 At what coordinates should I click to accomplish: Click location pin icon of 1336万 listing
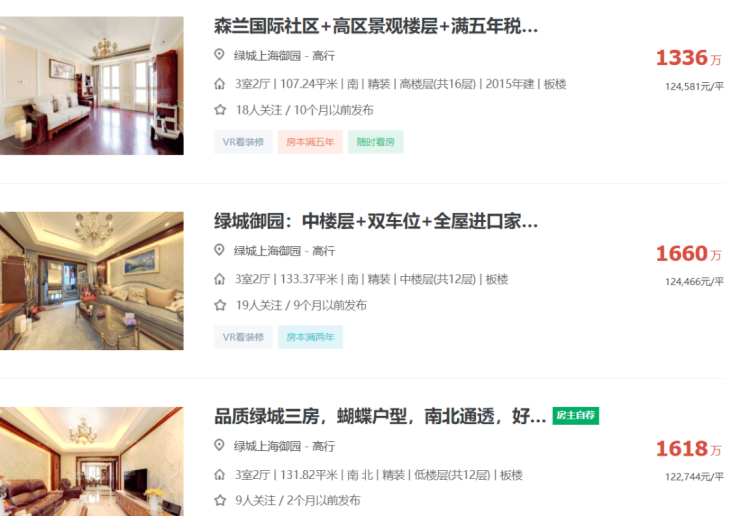pyautogui.click(x=219, y=54)
